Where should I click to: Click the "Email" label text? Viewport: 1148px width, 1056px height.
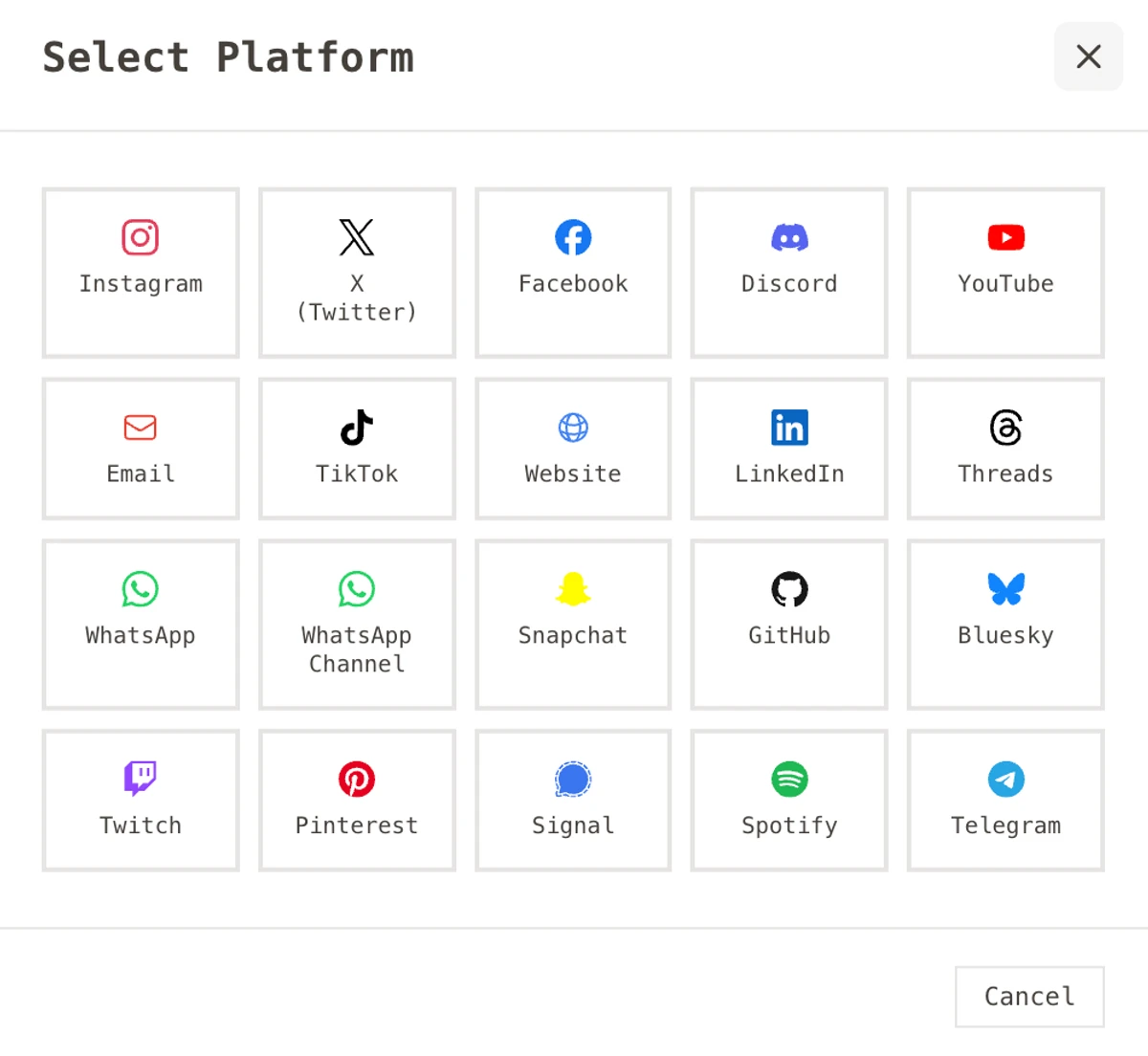point(141,474)
